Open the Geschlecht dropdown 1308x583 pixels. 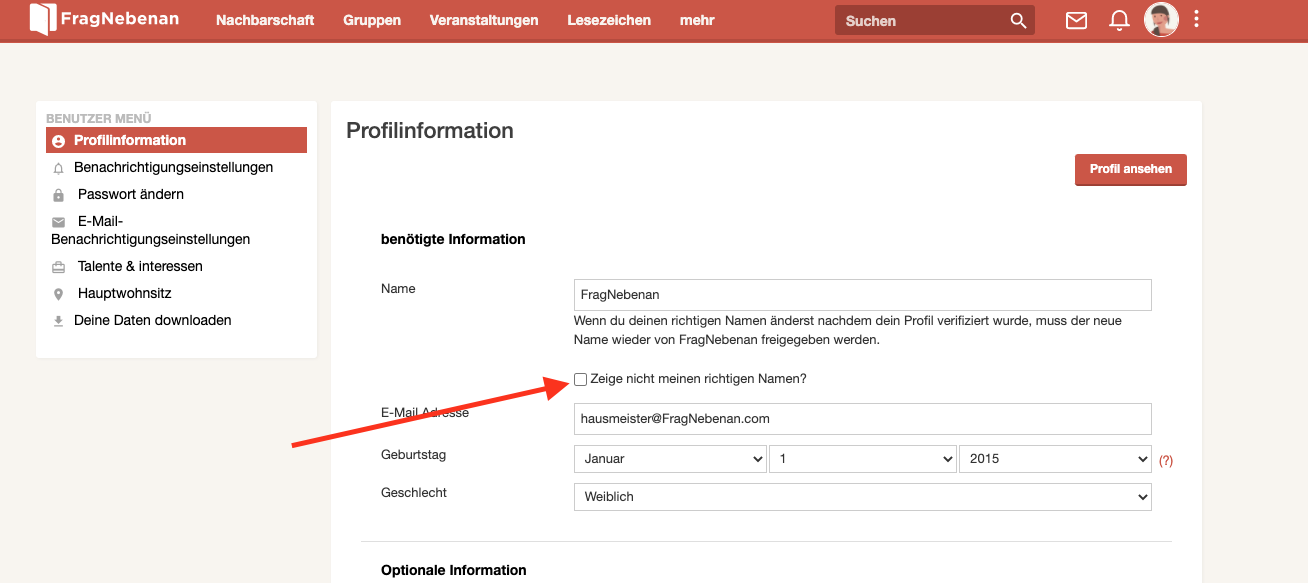click(x=862, y=497)
